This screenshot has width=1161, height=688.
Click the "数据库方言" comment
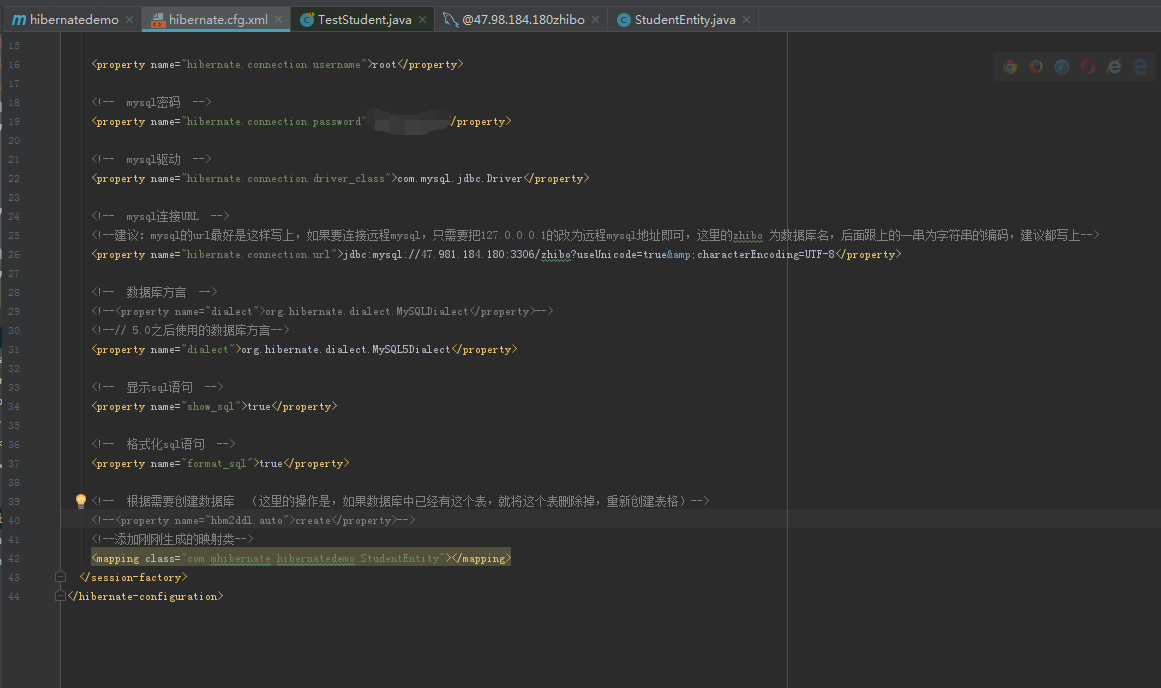point(155,293)
